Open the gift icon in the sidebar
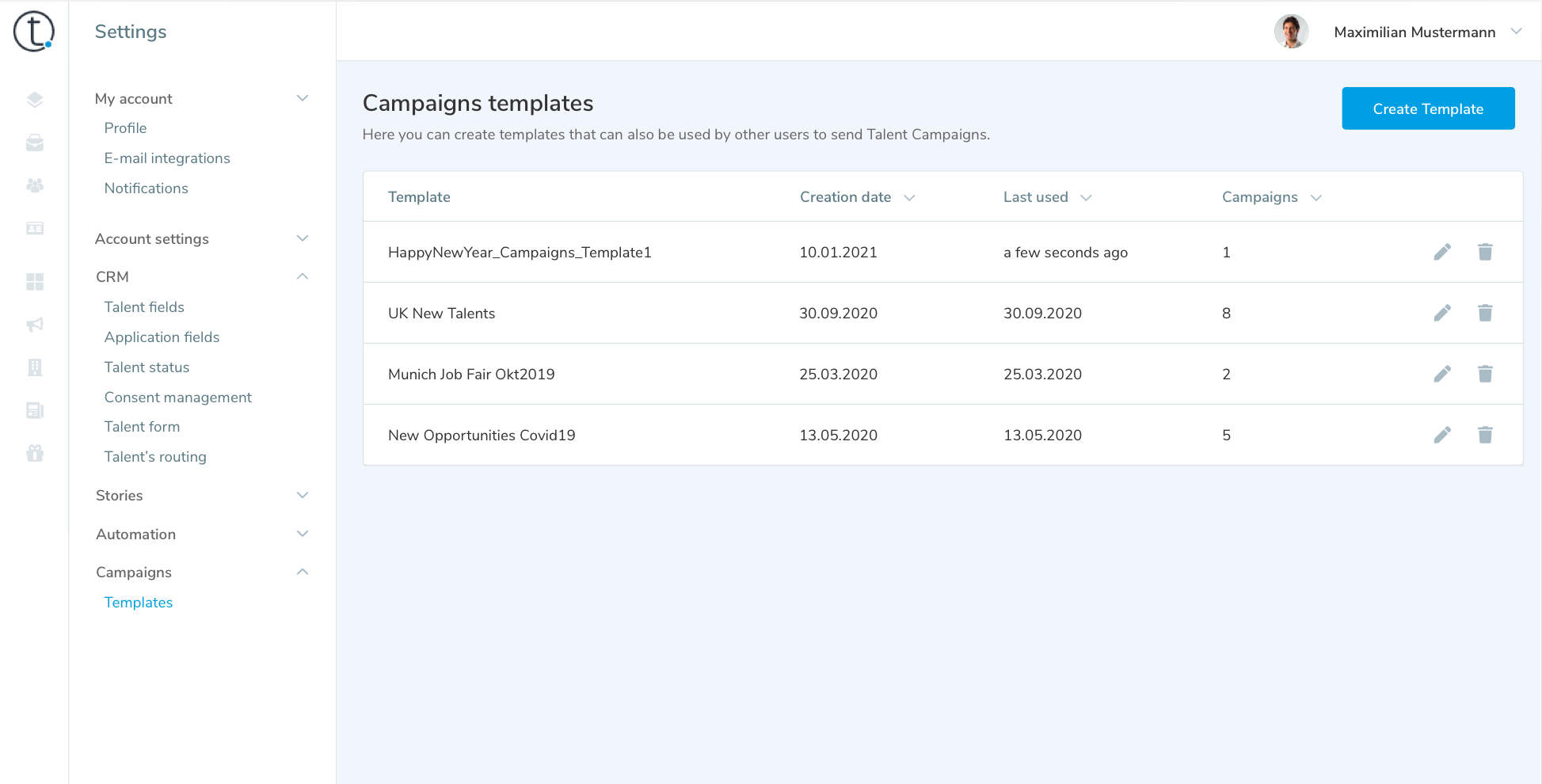 (x=35, y=453)
